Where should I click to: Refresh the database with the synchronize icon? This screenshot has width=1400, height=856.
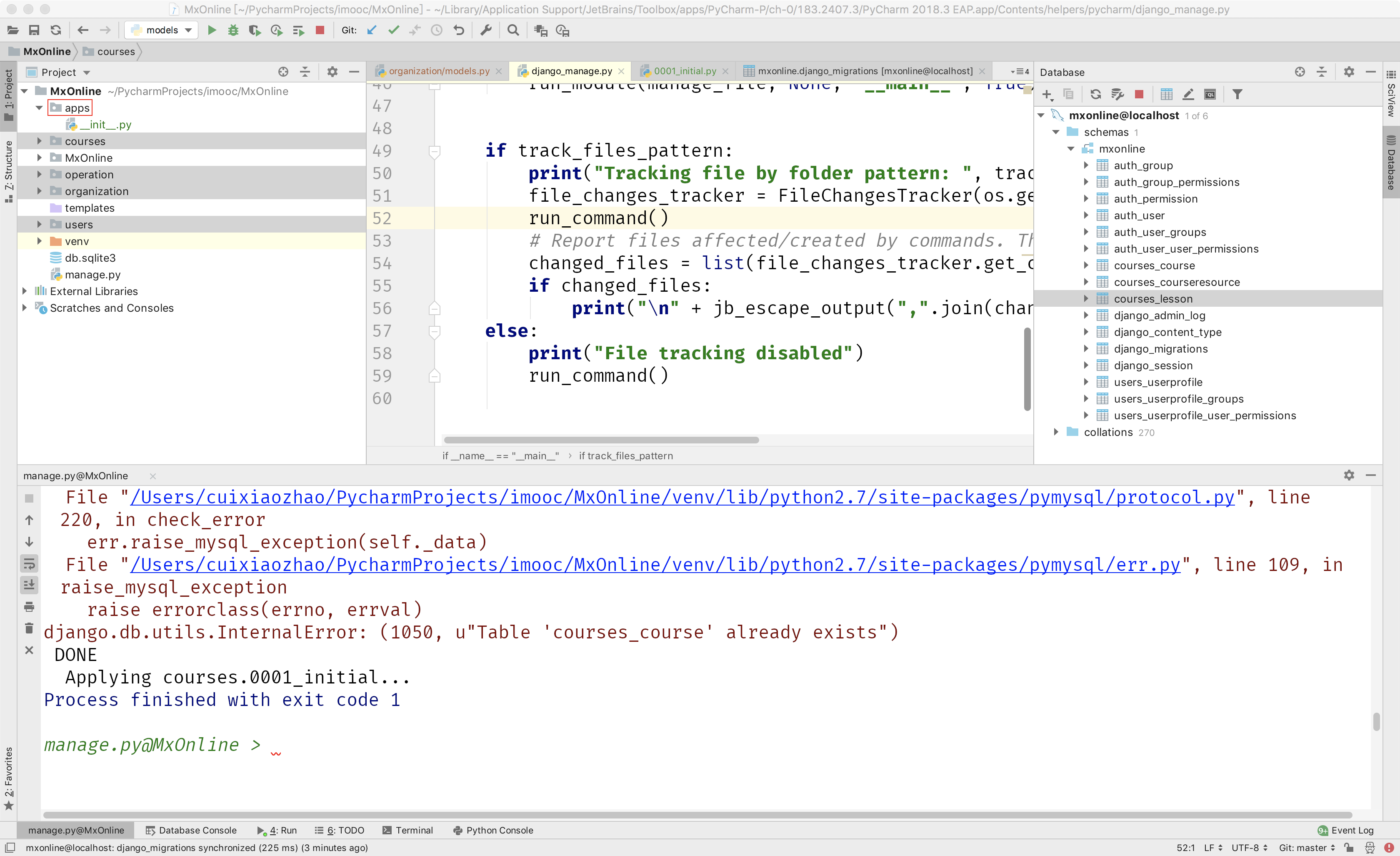(1095, 94)
